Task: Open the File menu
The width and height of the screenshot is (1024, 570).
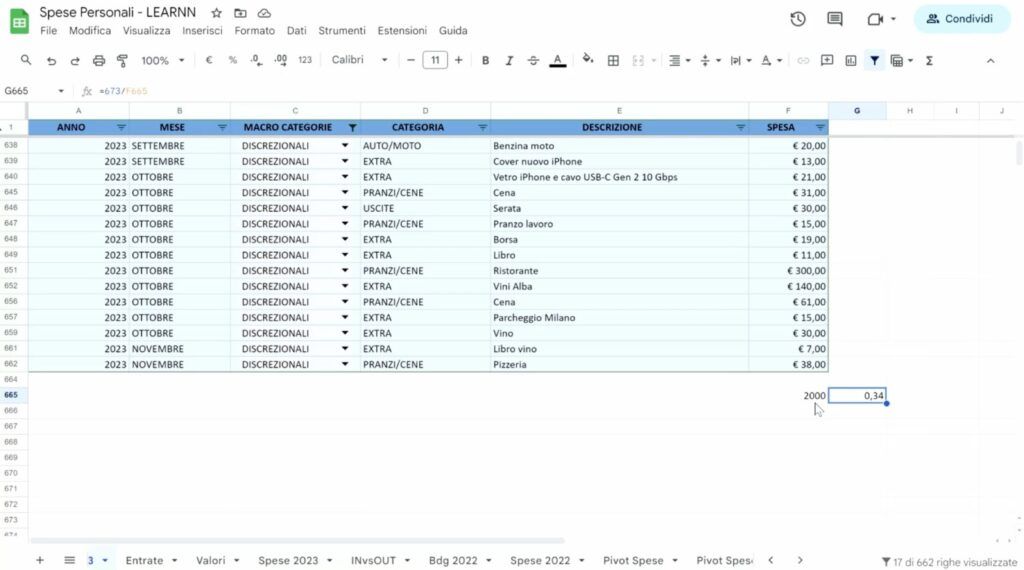Action: (48, 31)
